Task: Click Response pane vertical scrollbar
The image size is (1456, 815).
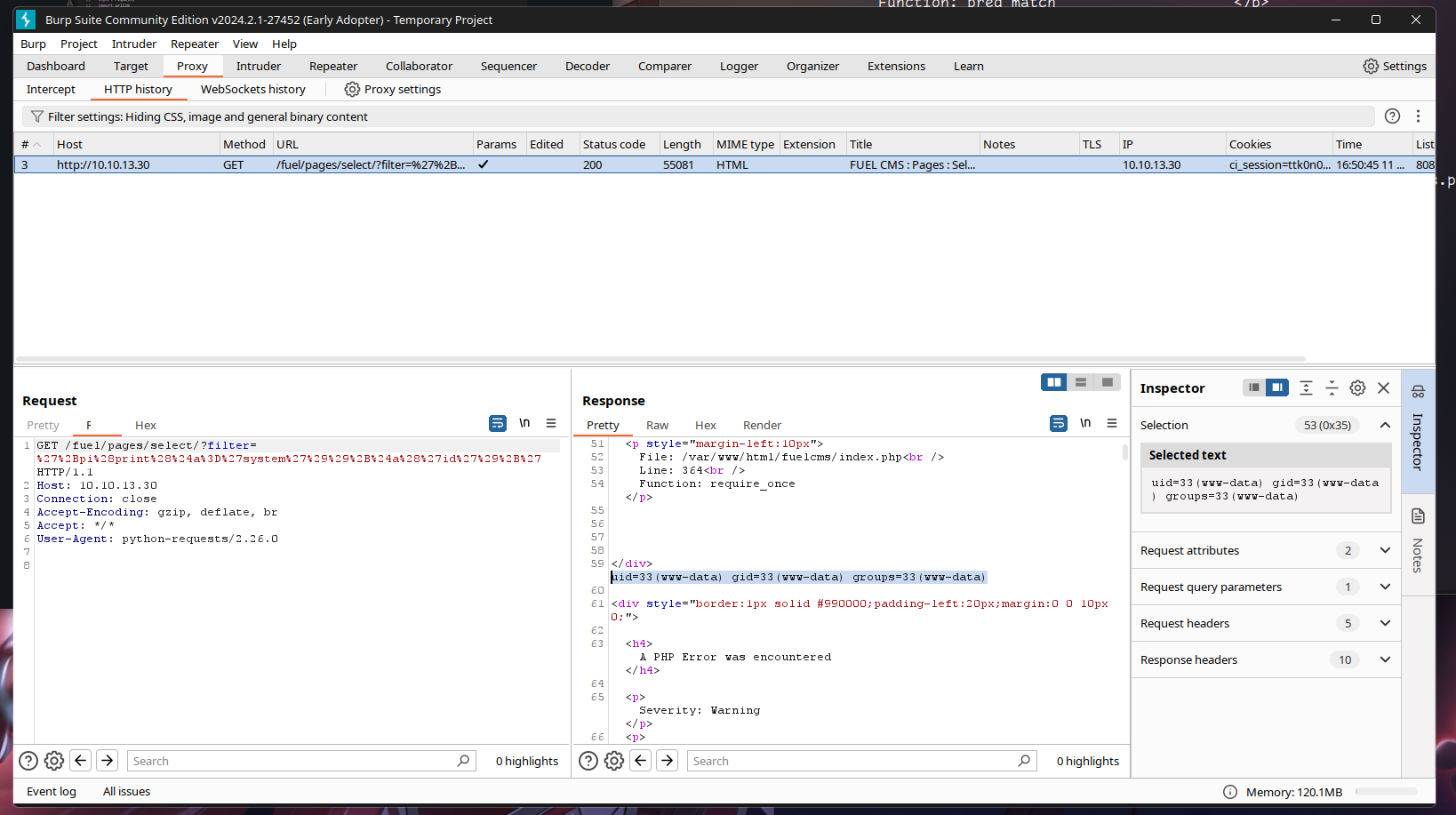Action: point(1124,451)
